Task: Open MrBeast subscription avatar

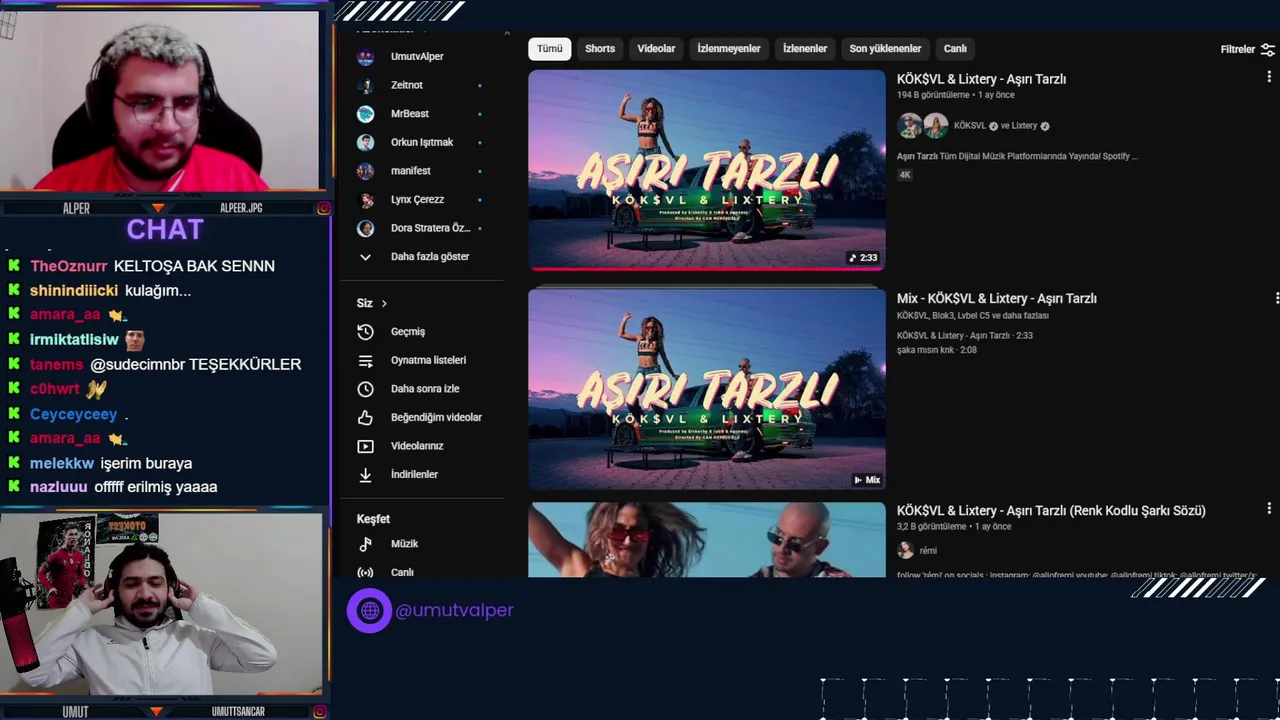Action: pyautogui.click(x=366, y=114)
